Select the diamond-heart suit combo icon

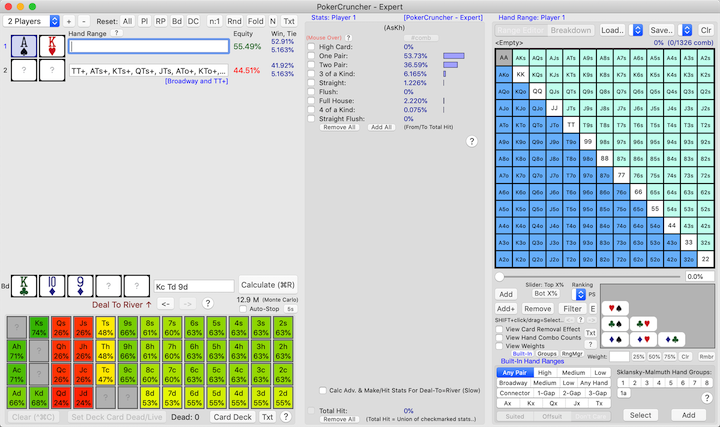click(x=643, y=340)
